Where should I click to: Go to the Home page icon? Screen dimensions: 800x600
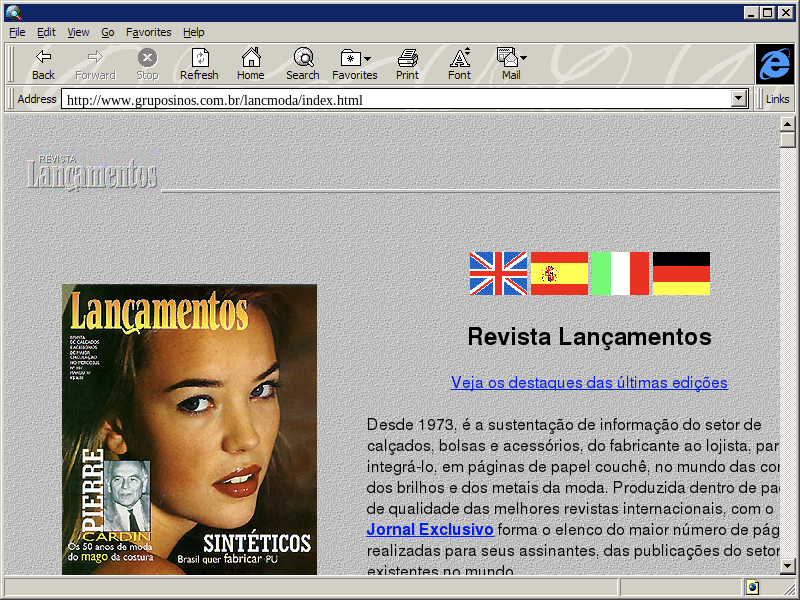tap(250, 64)
